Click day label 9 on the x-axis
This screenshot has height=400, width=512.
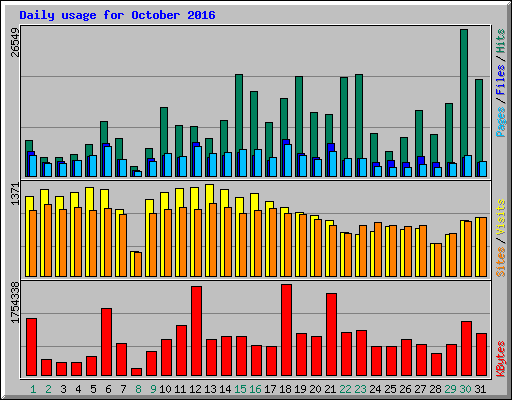[x=153, y=389]
